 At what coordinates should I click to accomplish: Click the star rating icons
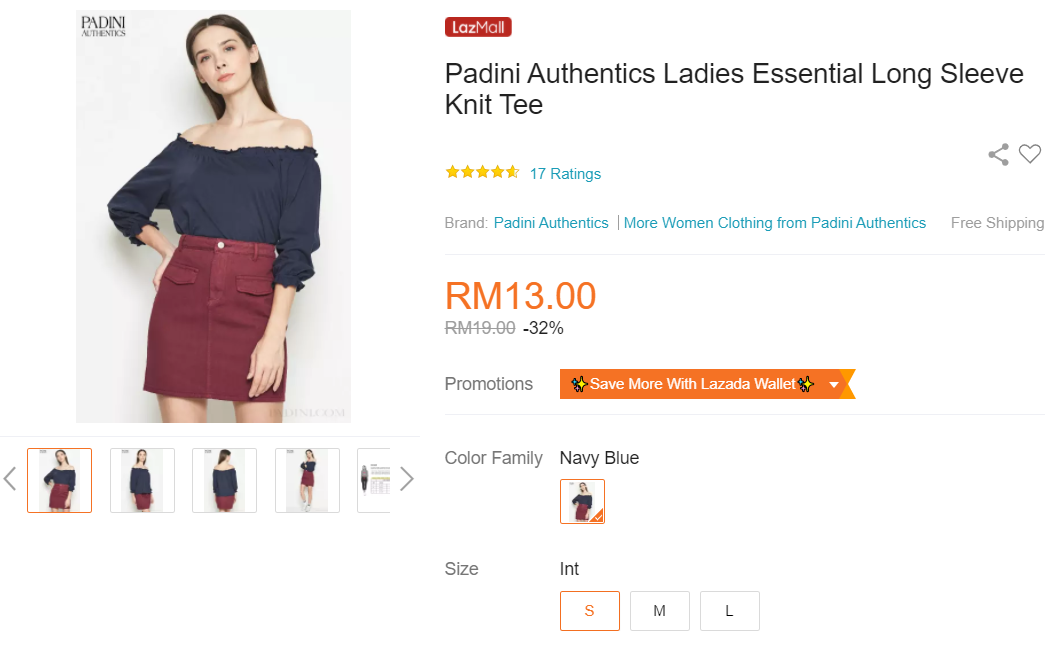click(482, 173)
